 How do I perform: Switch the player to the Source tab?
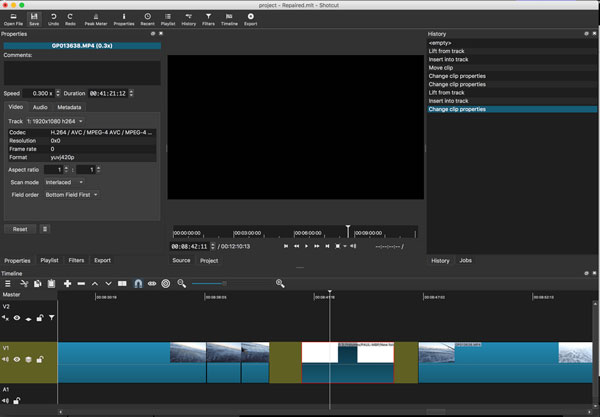(181, 260)
